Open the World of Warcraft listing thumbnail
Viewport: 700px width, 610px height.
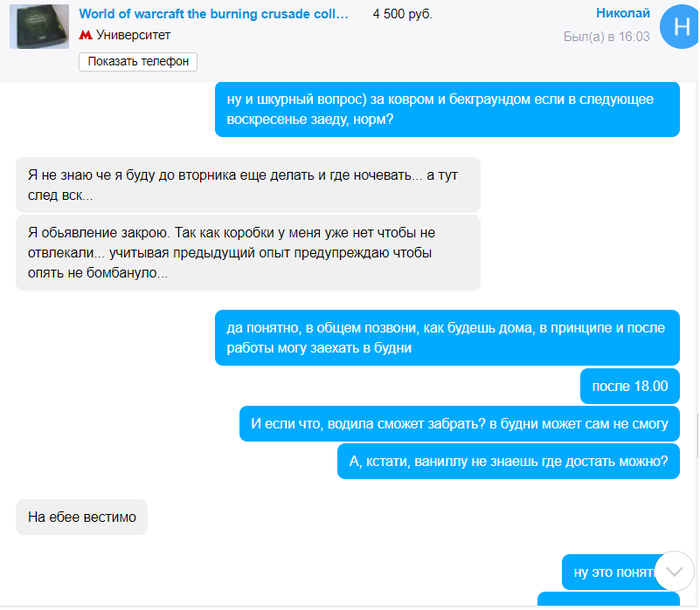(39, 26)
